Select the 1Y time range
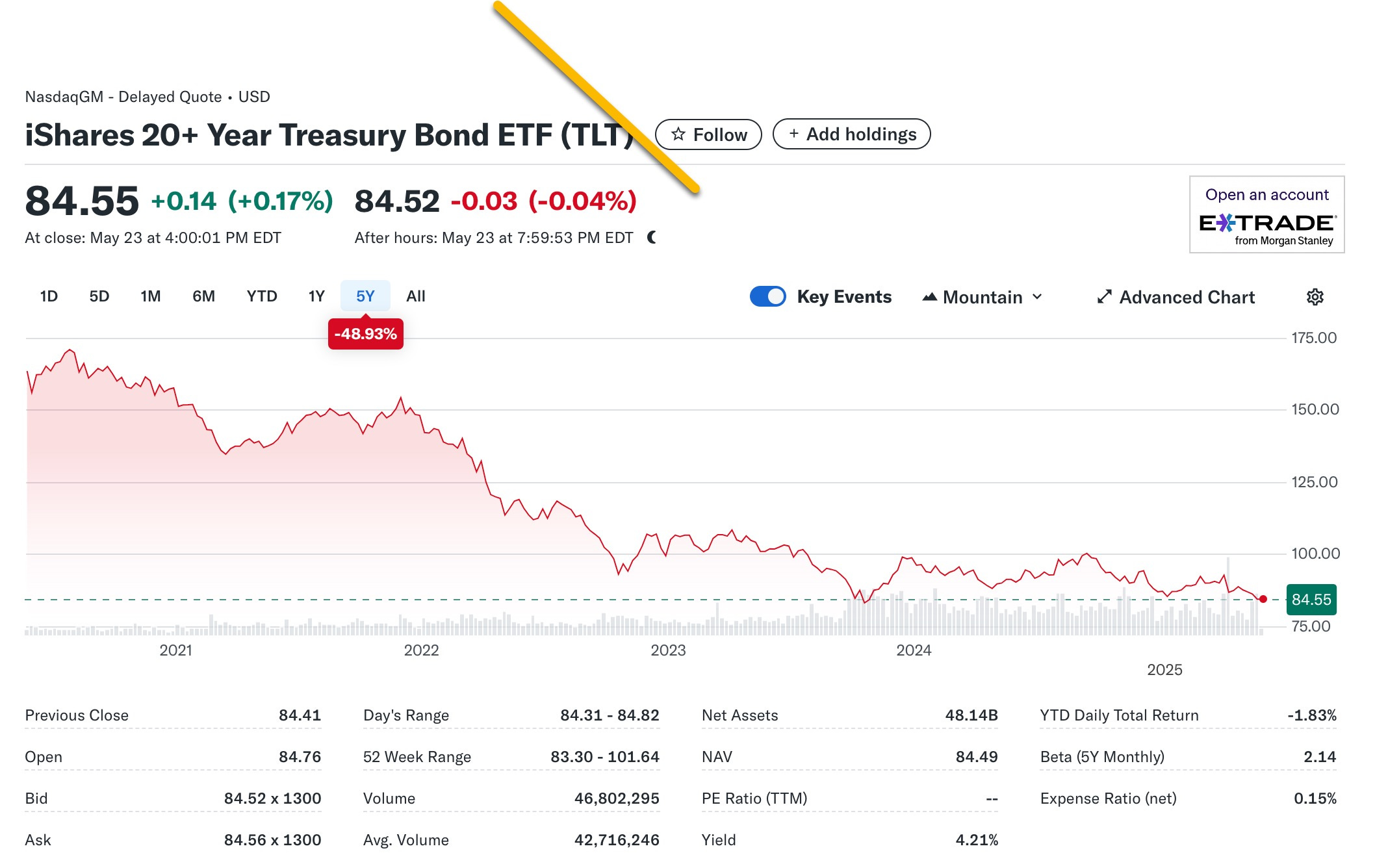Screen dimensions: 1375x868 (316, 296)
